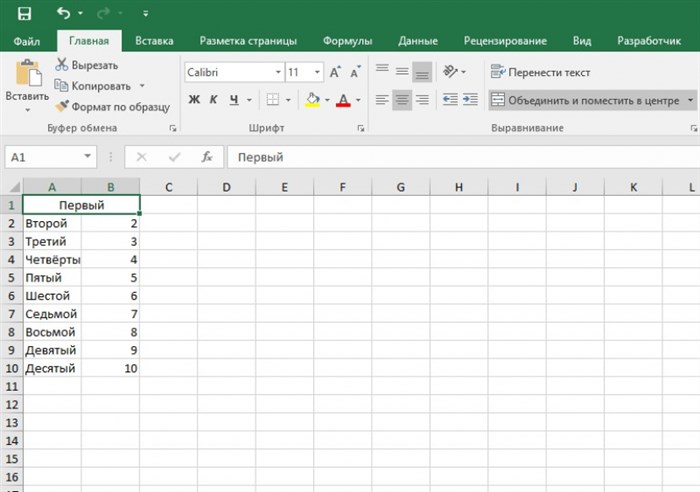Click the Select All corner triangle
This screenshot has height=492, width=700.
pos(13,186)
